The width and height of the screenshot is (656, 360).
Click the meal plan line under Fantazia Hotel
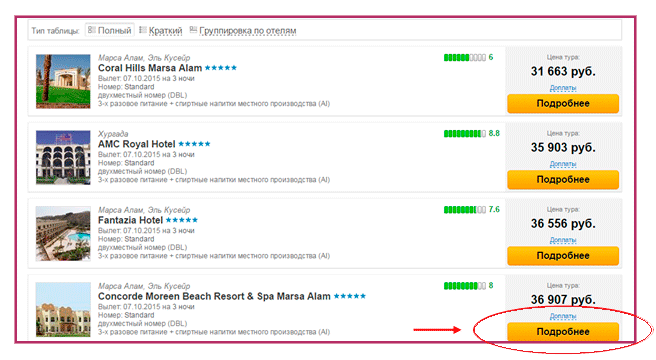214,256
